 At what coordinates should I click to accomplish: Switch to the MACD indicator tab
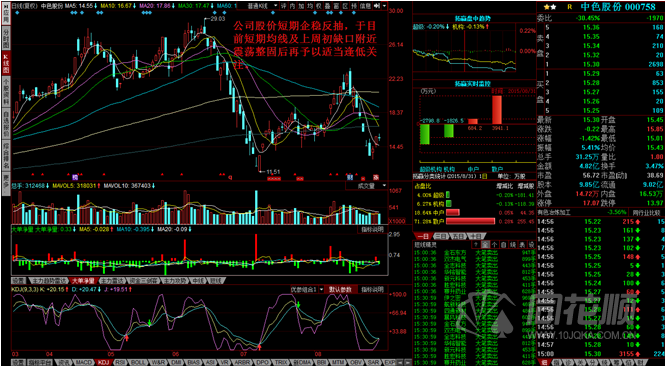click(84, 362)
